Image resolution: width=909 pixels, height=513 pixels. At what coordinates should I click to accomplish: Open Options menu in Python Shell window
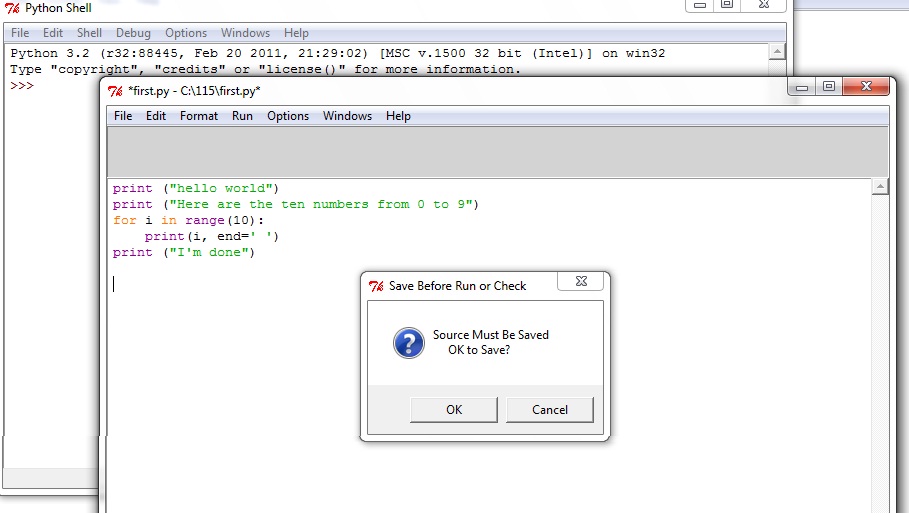click(186, 33)
